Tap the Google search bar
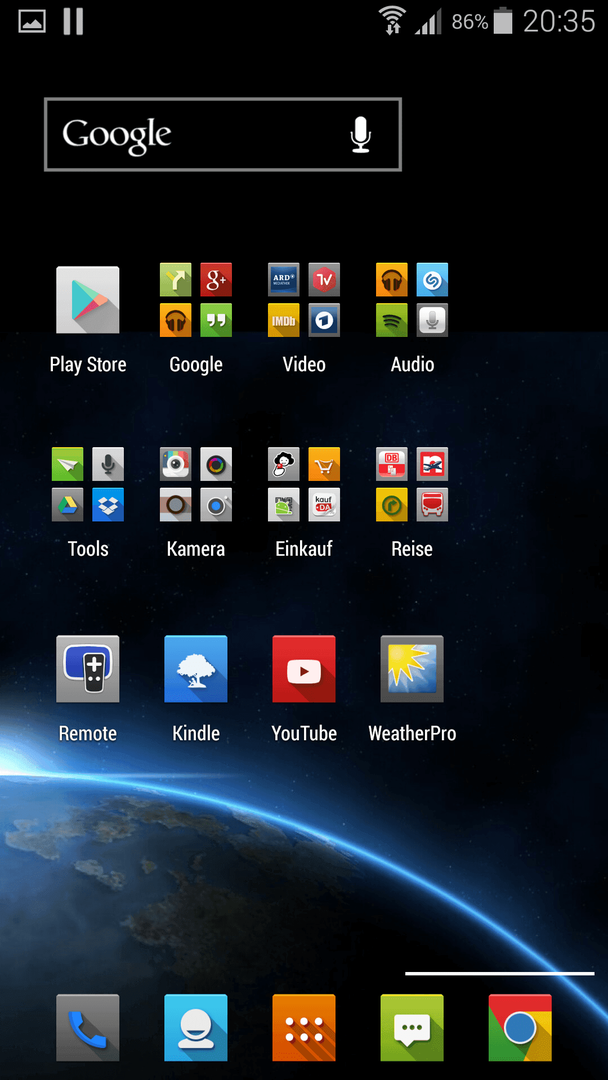The height and width of the screenshot is (1080, 608). click(x=222, y=134)
